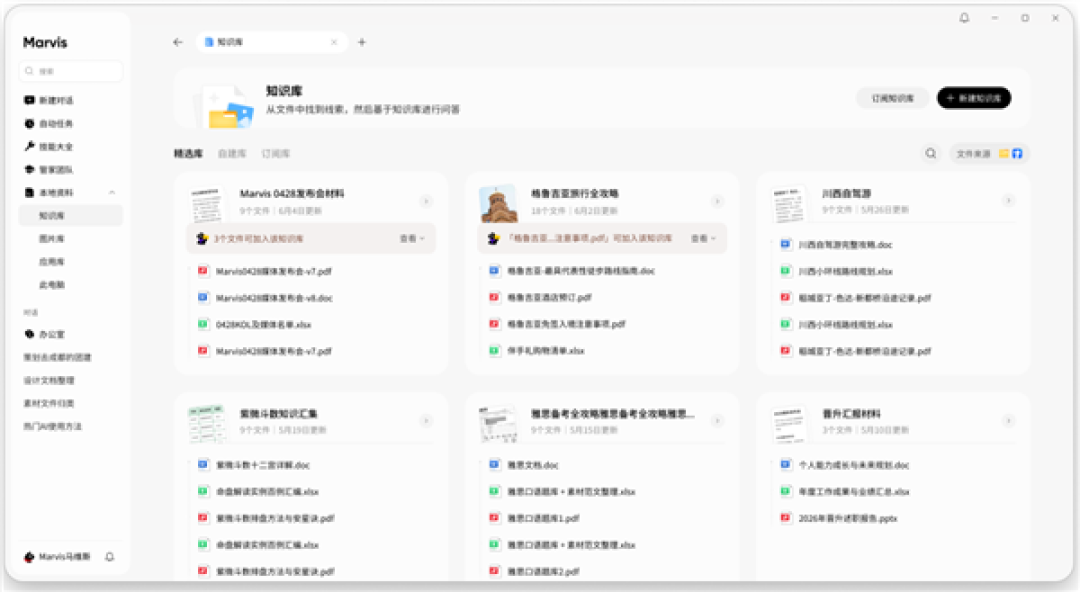Click the pdf icon of 雅思口语题库1.pdf

494,518
